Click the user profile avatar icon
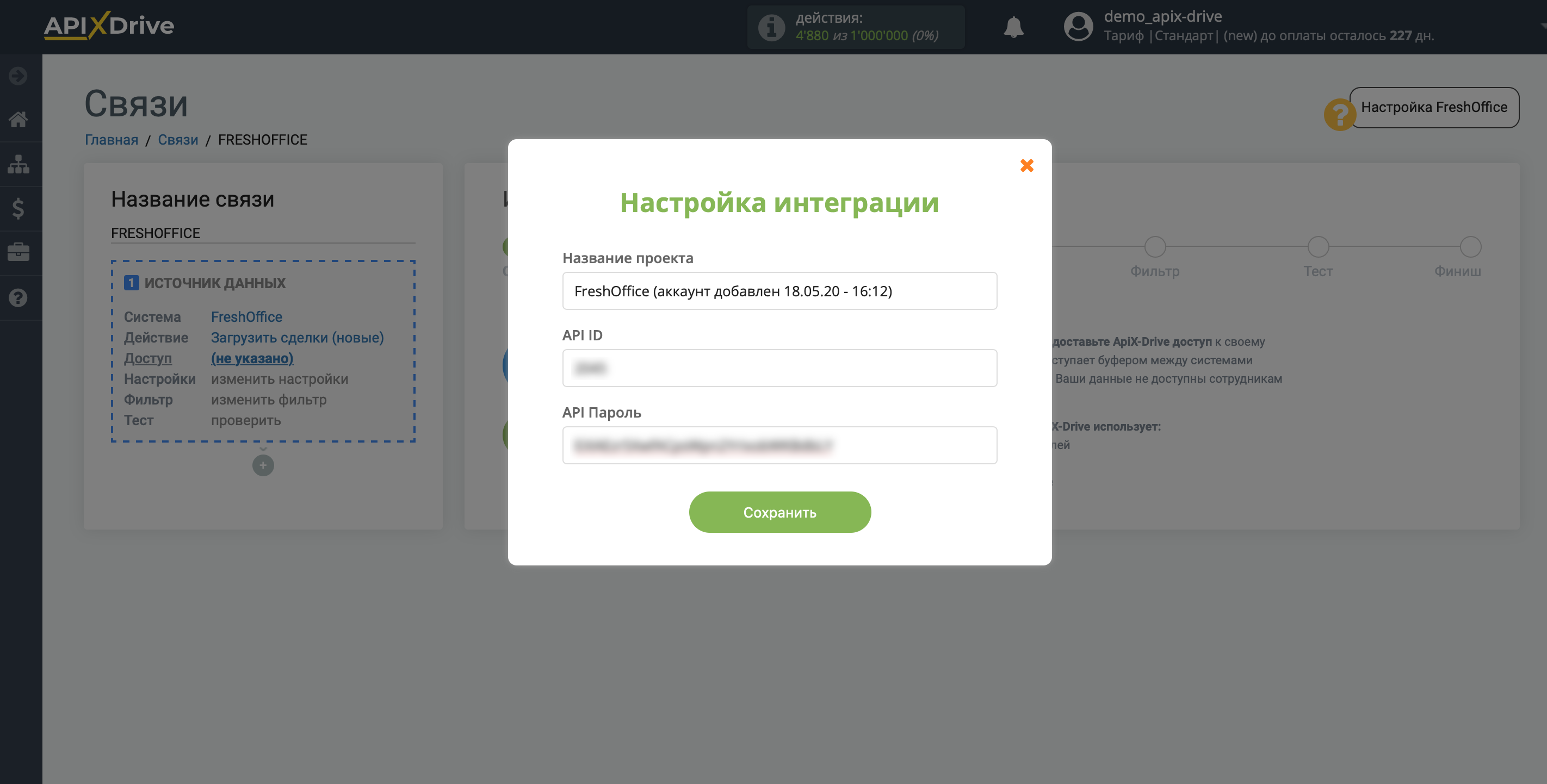1547x784 pixels. click(x=1079, y=27)
